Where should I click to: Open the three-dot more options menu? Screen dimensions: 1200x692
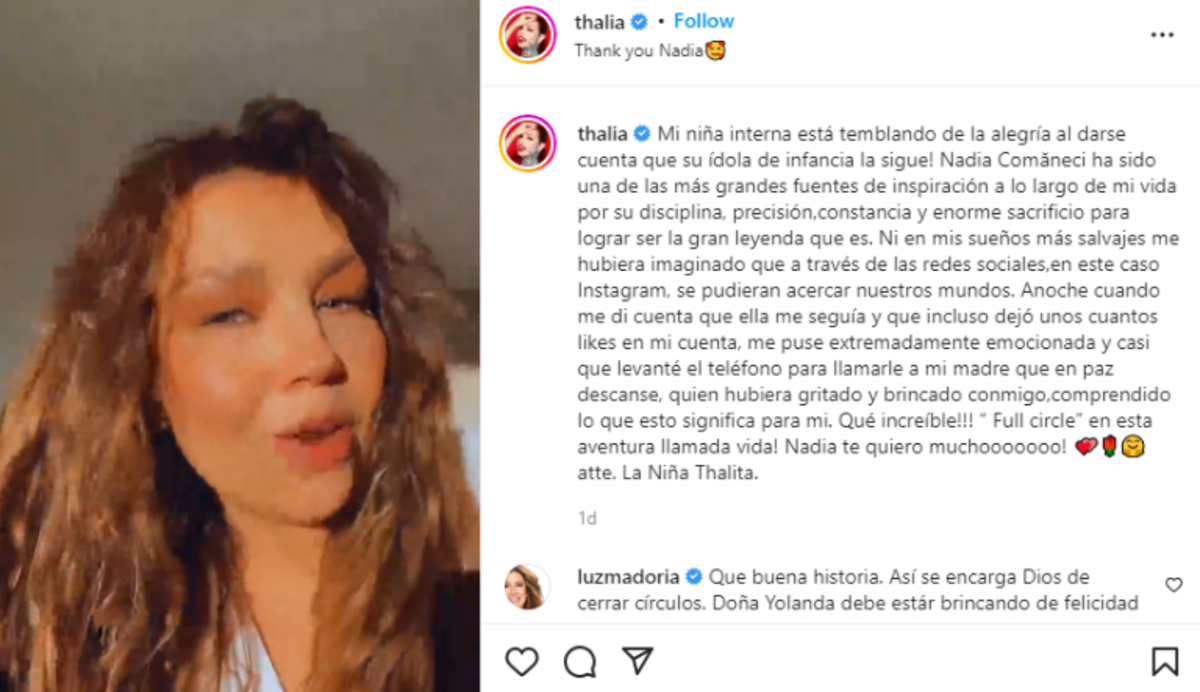pyautogui.click(x=1161, y=35)
